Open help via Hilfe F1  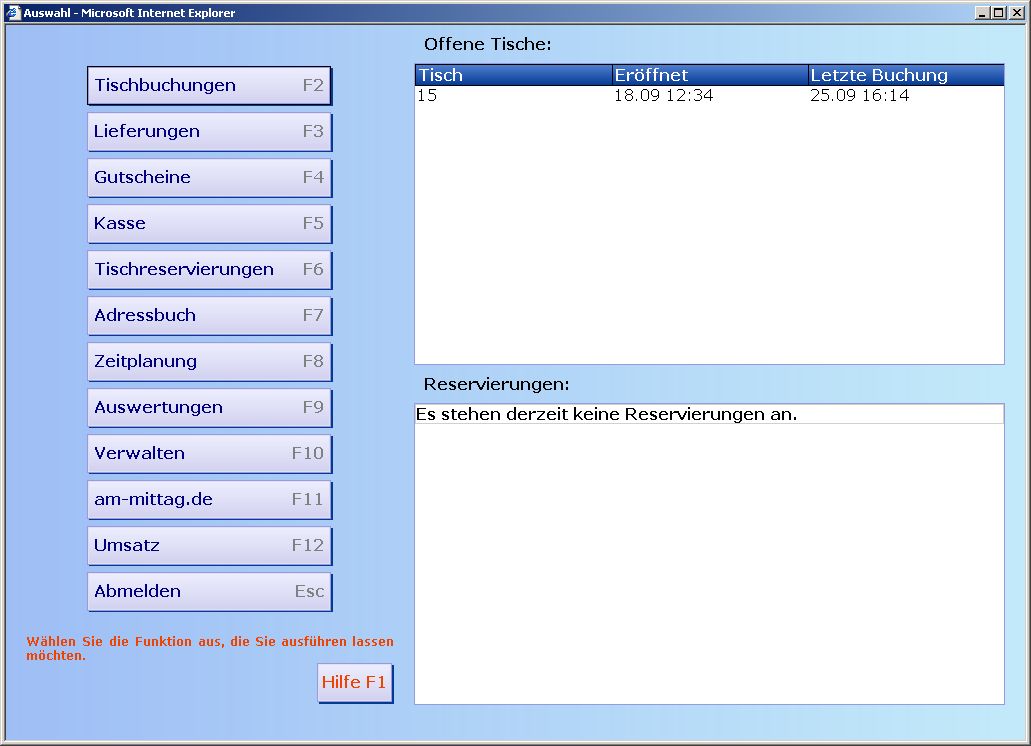355,683
